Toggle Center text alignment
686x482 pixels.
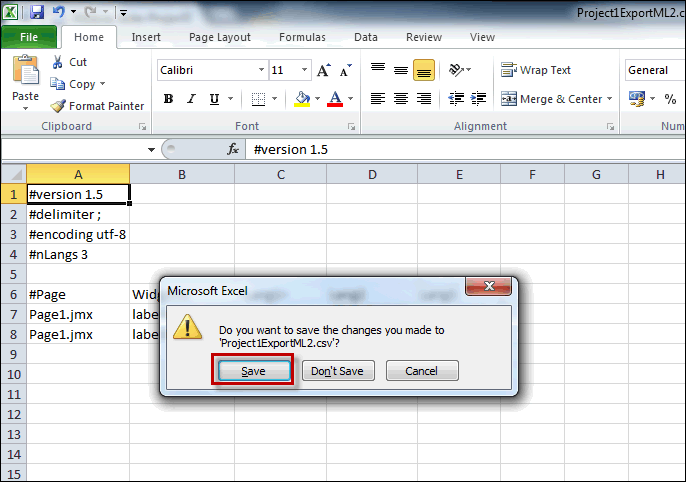click(401, 99)
